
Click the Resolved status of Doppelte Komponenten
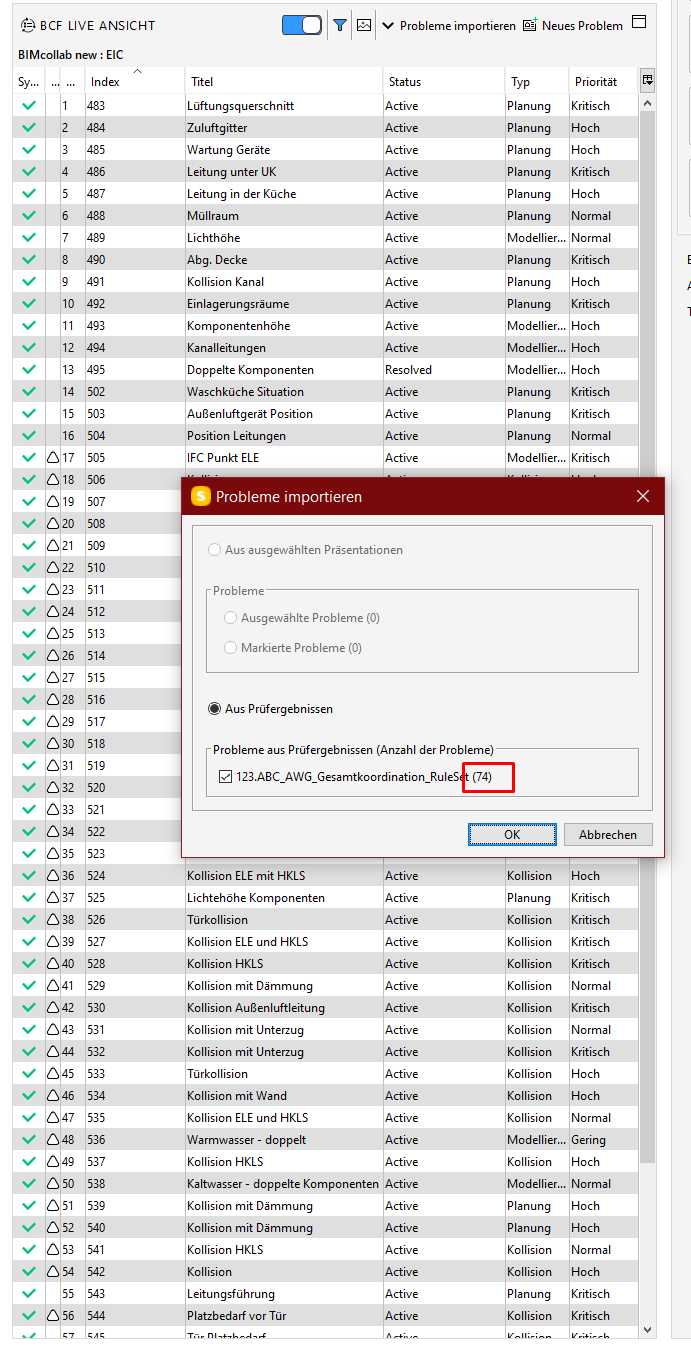click(x=408, y=370)
